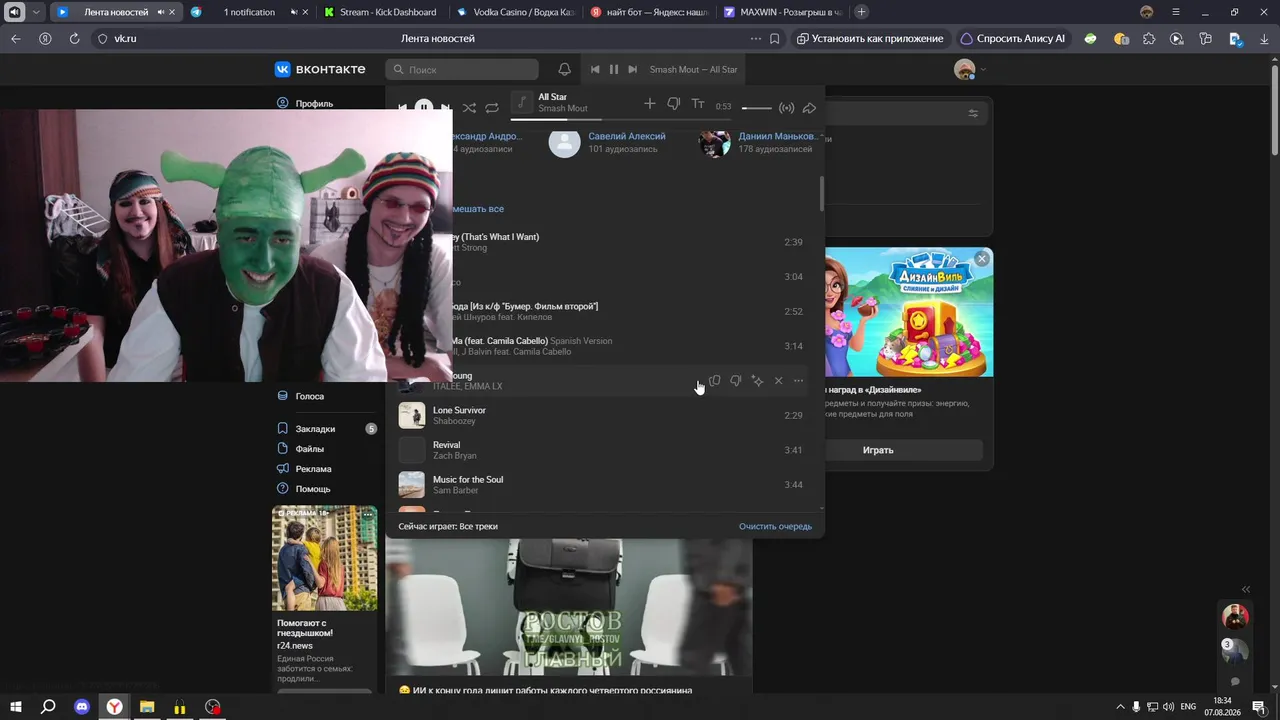
Task: Show lyrics for the current track
Action: (x=698, y=104)
